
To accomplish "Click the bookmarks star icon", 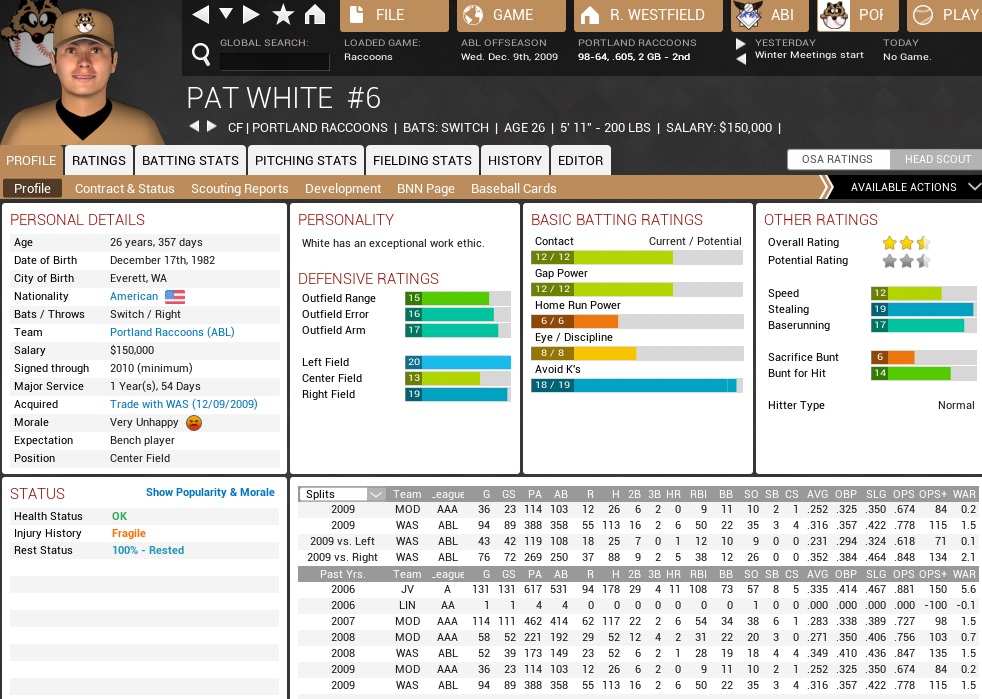I will click(x=283, y=15).
